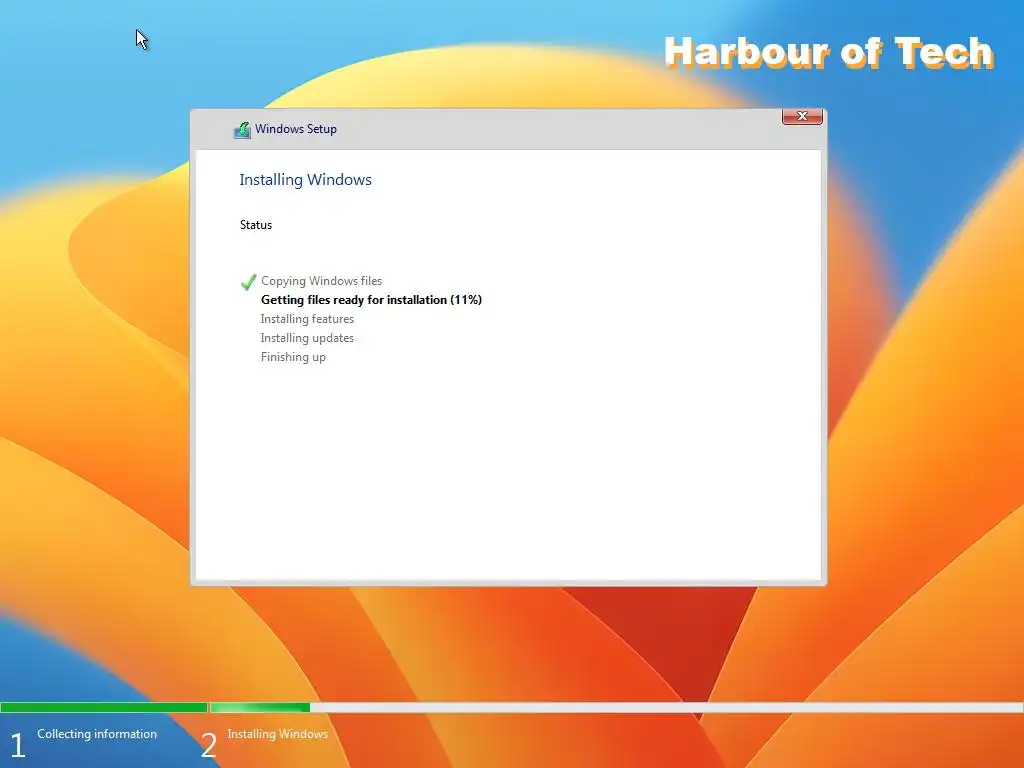
Task: Click the 'Finishing up' step
Action: 293,357
